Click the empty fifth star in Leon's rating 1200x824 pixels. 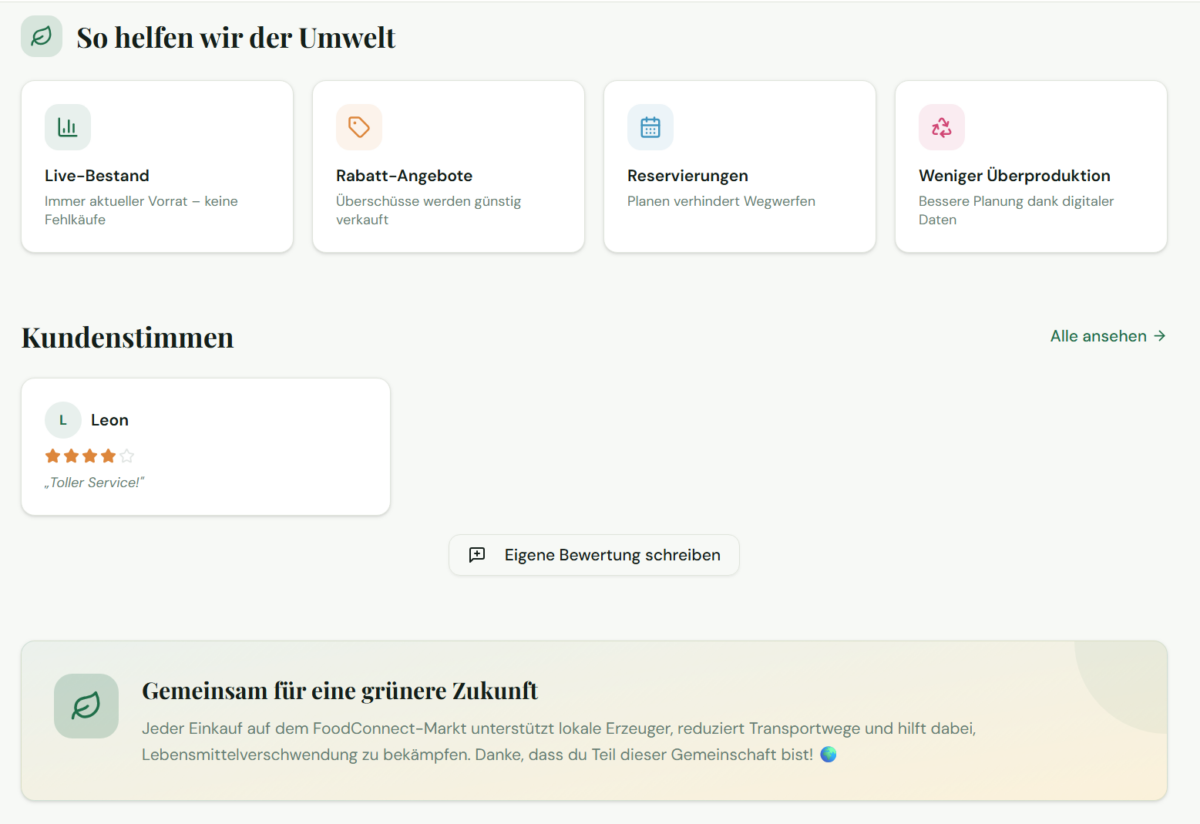[x=127, y=456]
